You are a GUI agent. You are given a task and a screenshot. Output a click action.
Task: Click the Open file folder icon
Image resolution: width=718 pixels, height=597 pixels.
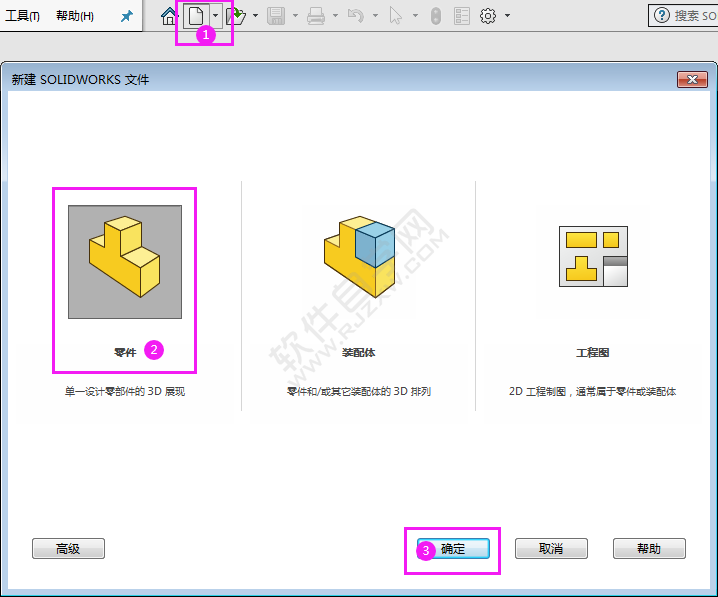236,16
